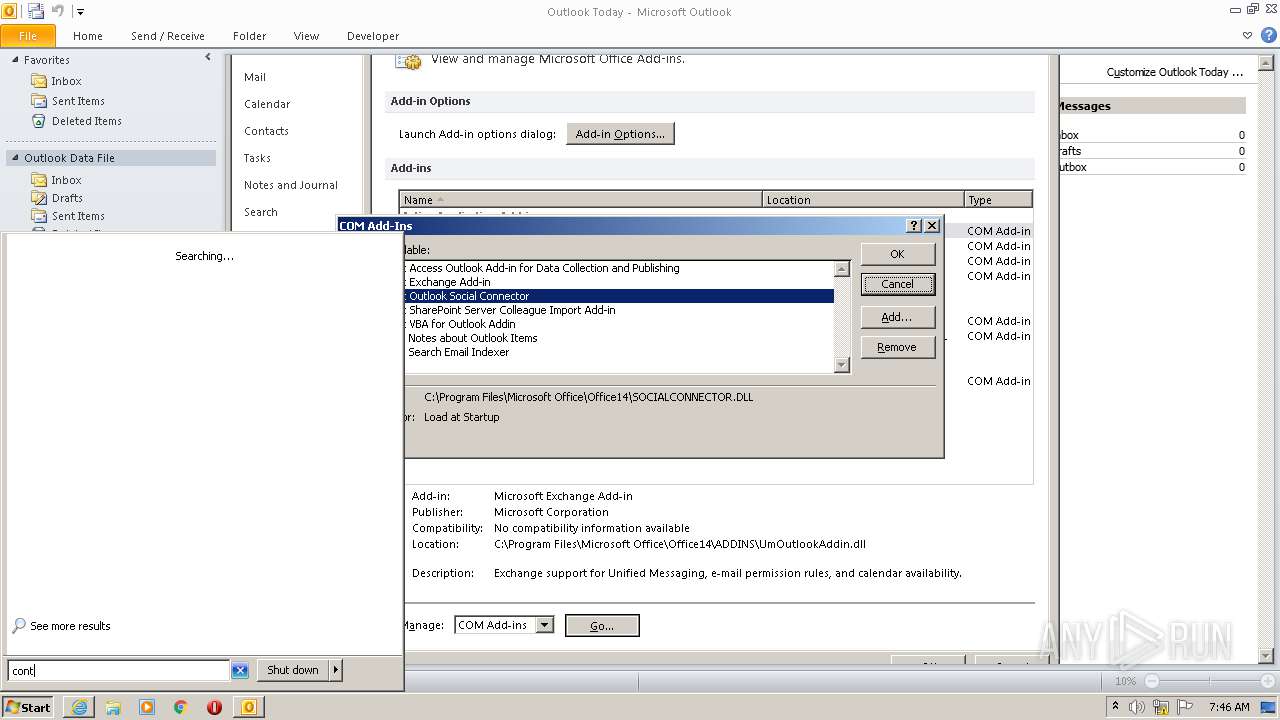Open Customize Quick Access Toolbar arrow

point(80,12)
